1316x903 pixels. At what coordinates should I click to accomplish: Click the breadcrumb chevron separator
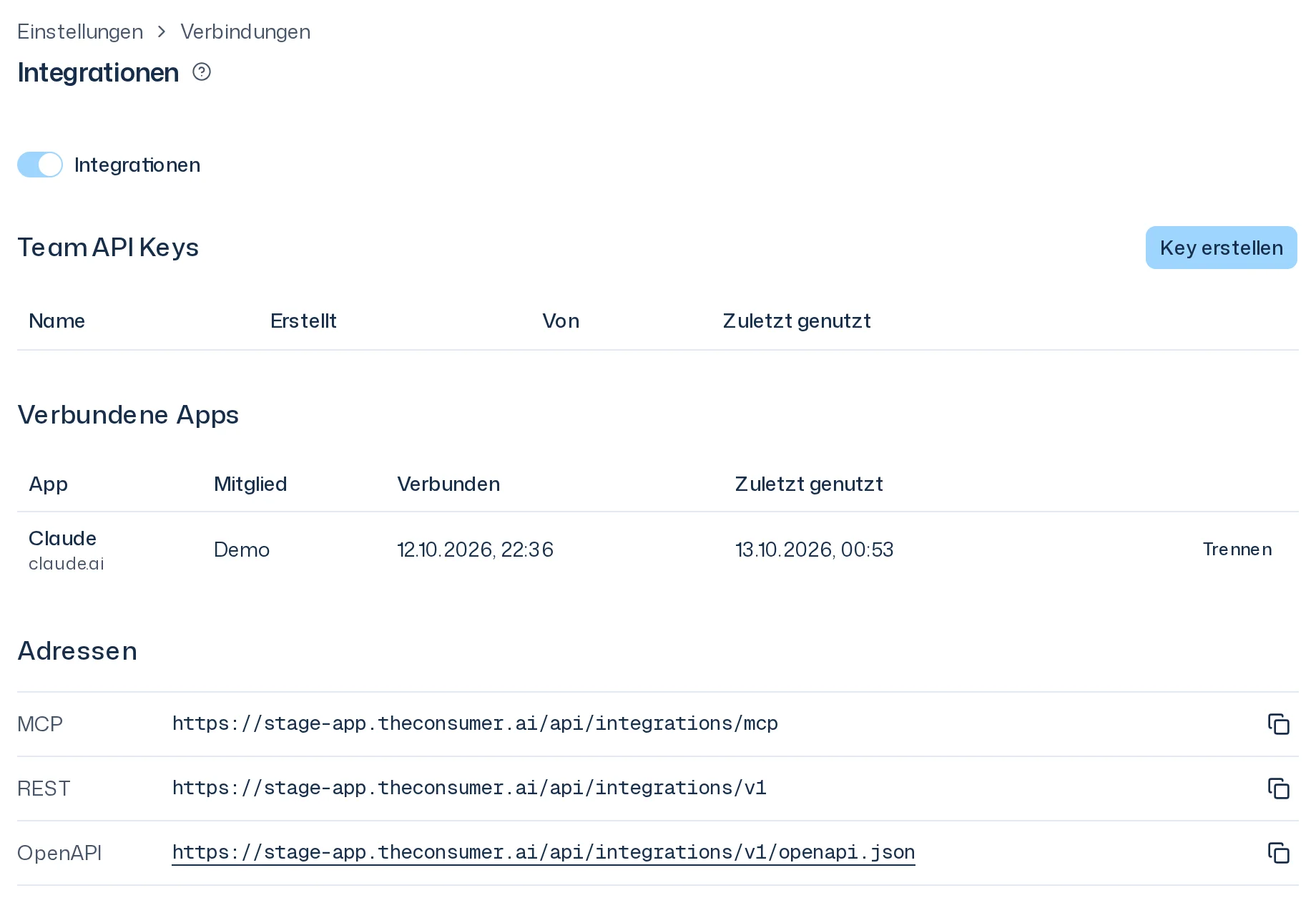[x=162, y=31]
